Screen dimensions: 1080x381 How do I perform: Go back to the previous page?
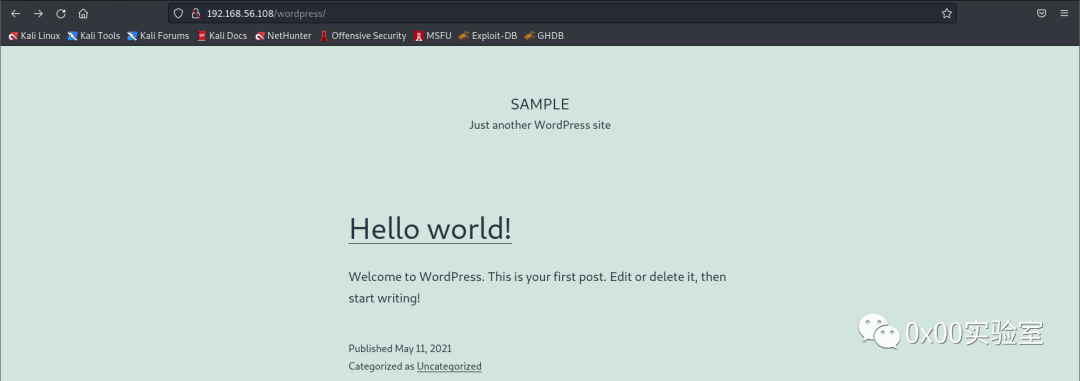pyautogui.click(x=15, y=14)
